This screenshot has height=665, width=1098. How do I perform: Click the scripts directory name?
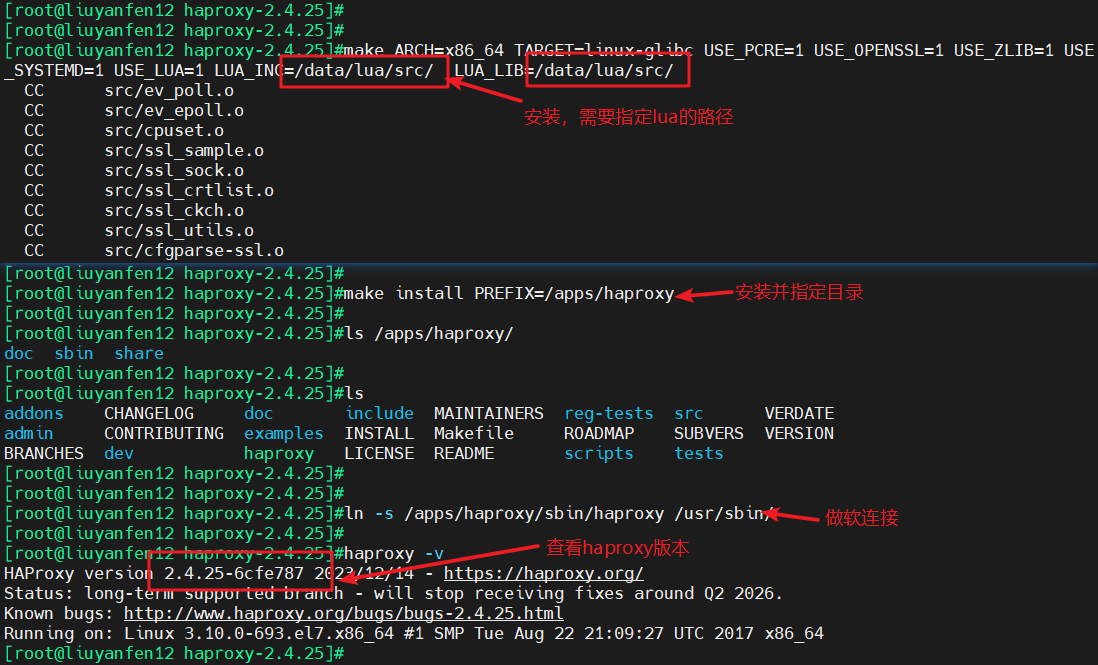tap(599, 454)
